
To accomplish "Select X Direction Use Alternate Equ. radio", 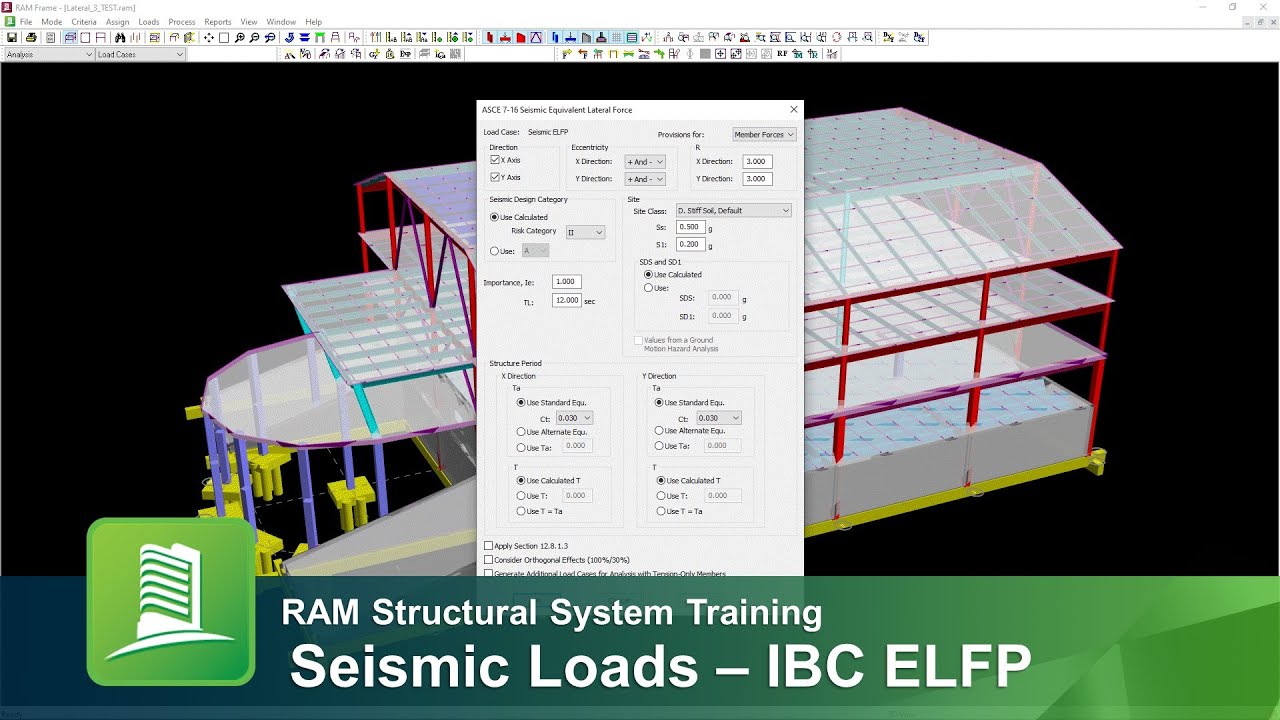I will click(521, 432).
